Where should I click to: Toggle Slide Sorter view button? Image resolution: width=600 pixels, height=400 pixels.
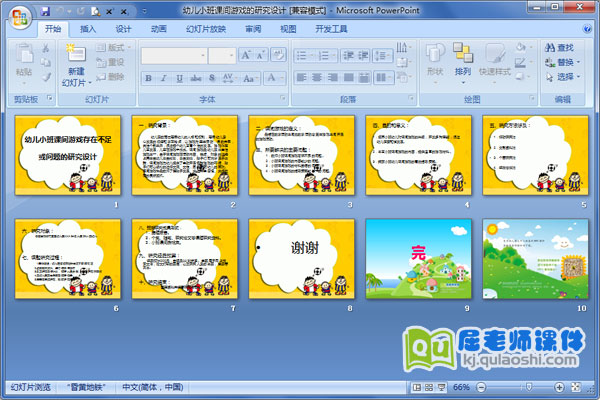pos(428,387)
